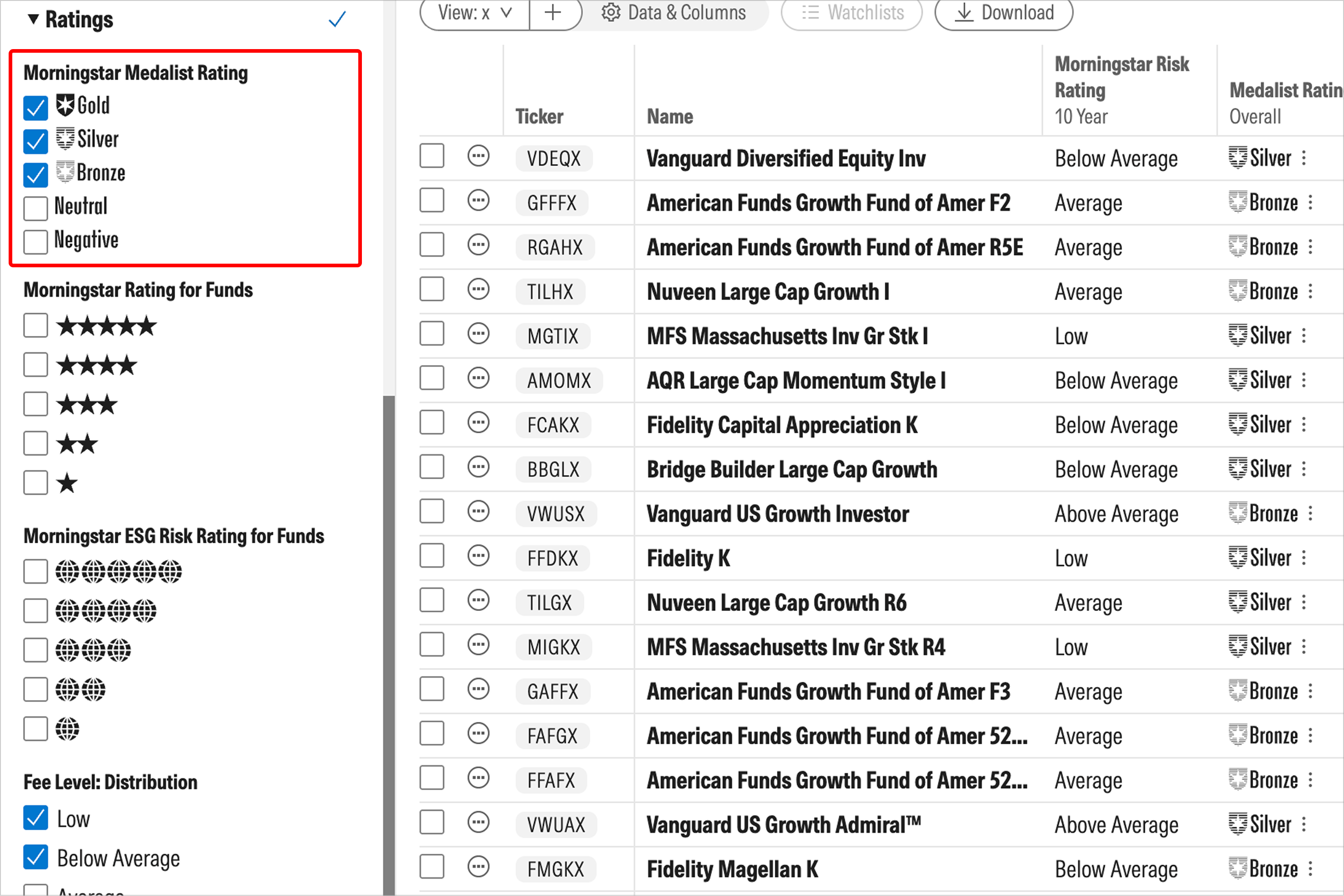
Task: Check the three-star Morningstar rating filter
Action: click(35, 405)
